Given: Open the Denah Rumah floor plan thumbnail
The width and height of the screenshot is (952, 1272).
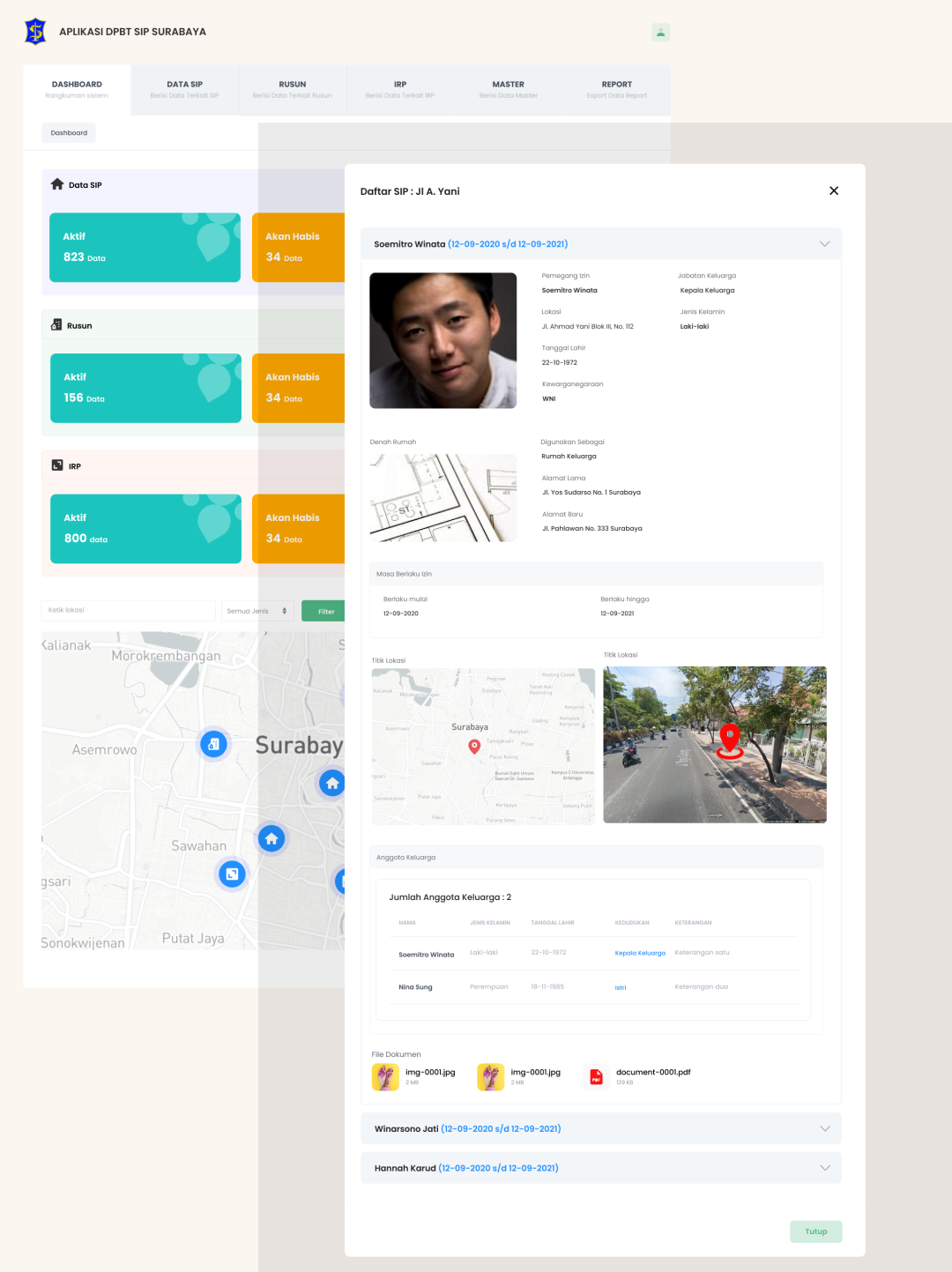Looking at the screenshot, I should [x=443, y=498].
